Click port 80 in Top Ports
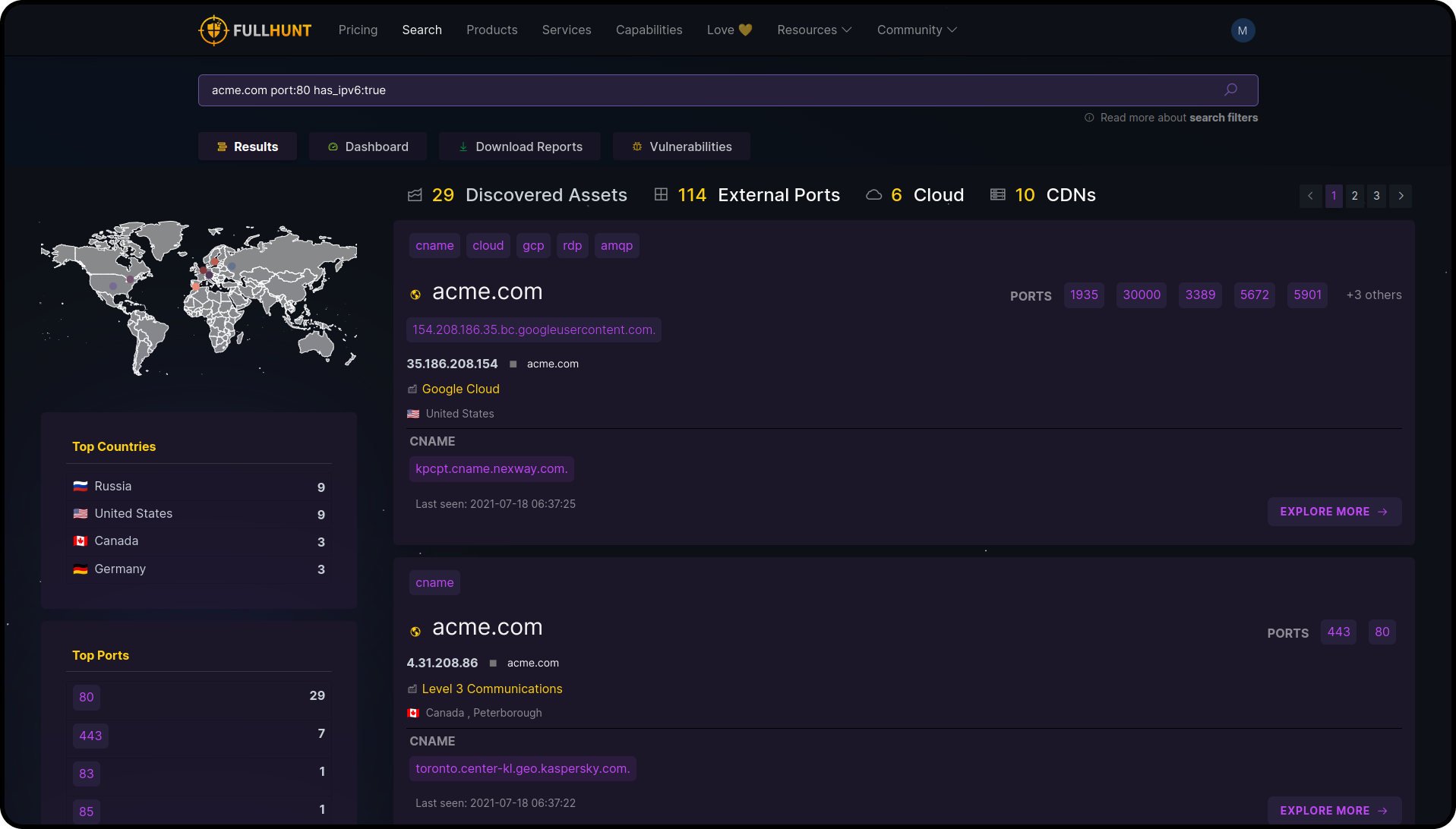Image resolution: width=1456 pixels, height=829 pixels. 87,698
